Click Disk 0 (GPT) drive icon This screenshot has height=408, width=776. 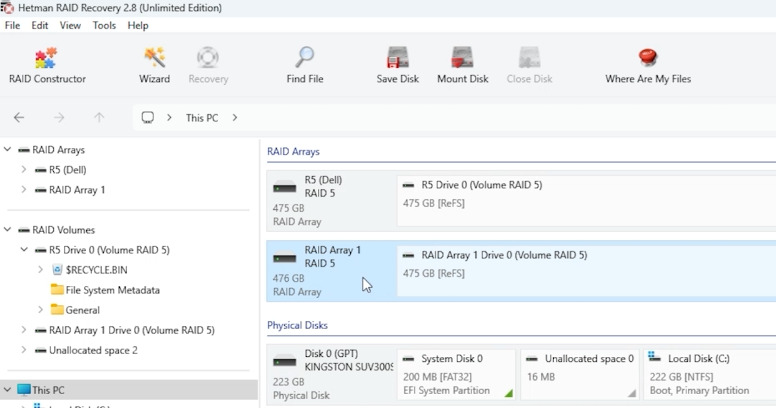(285, 361)
